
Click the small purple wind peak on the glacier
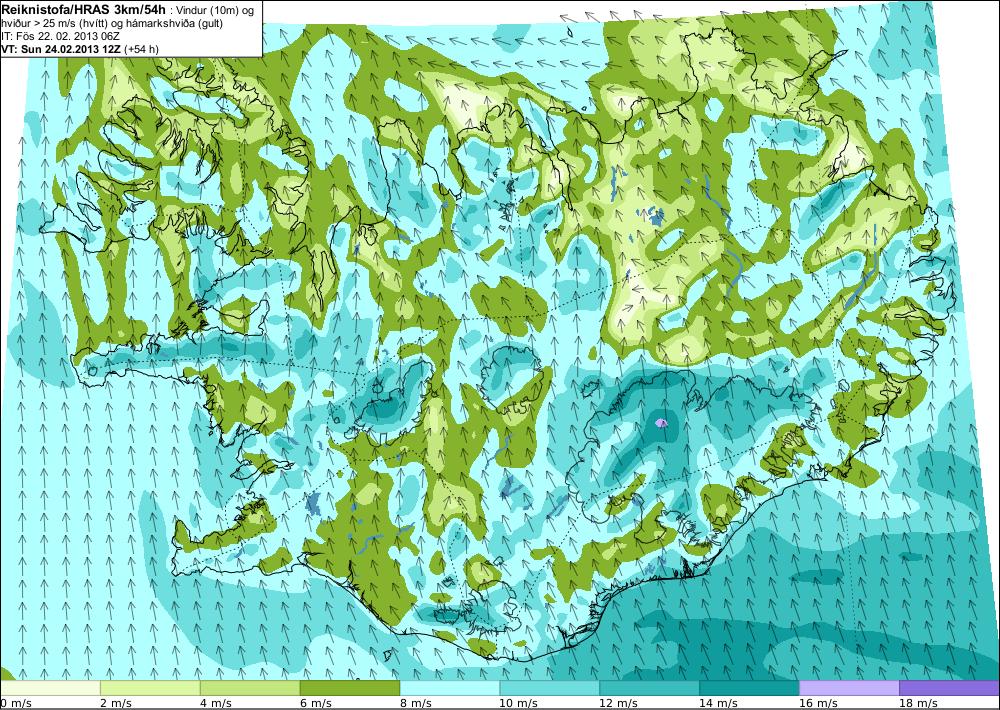click(x=661, y=422)
